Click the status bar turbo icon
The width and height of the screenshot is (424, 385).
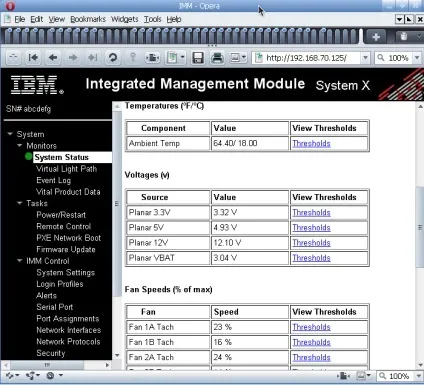click(x=51, y=376)
